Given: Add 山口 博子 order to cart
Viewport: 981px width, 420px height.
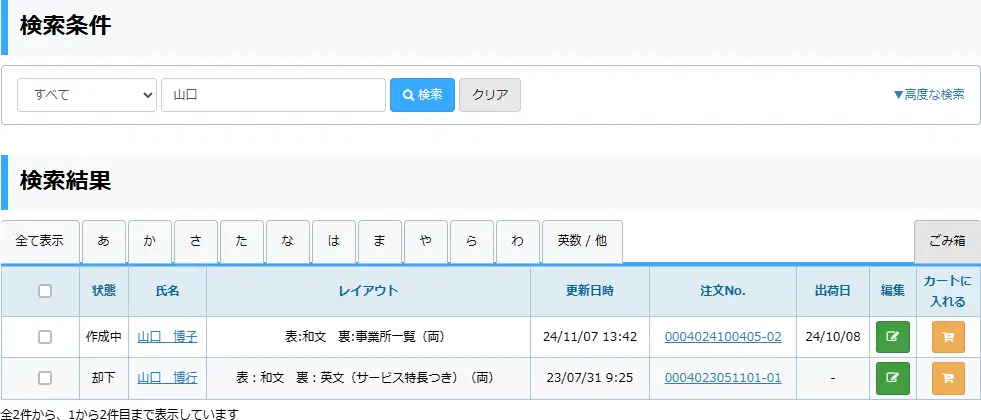Looking at the screenshot, I should pos(948,337).
